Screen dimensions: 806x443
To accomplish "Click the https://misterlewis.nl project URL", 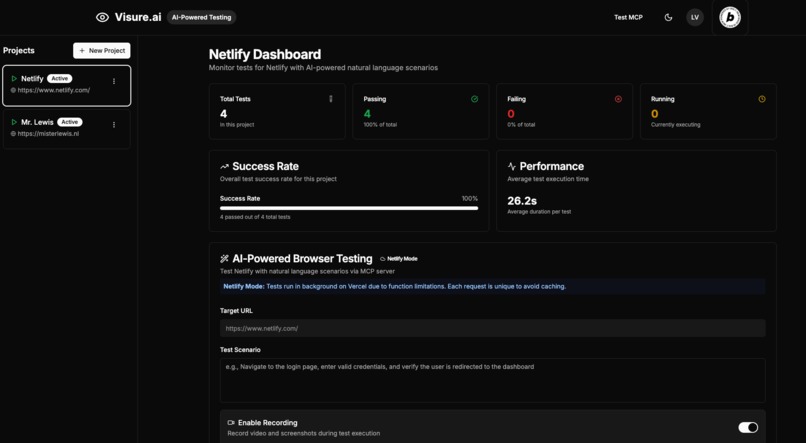I will pos(48,134).
